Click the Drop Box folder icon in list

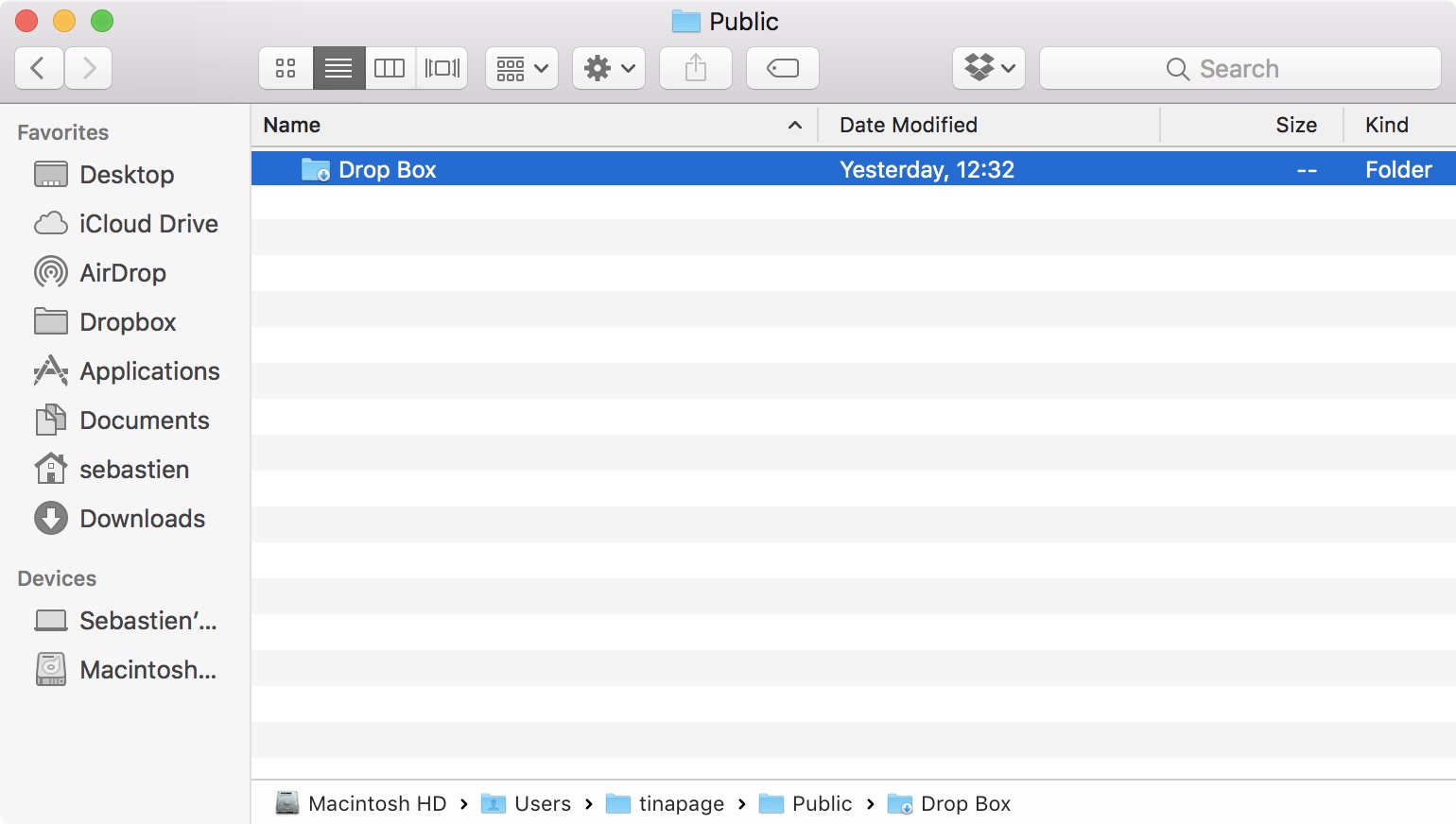tap(316, 169)
